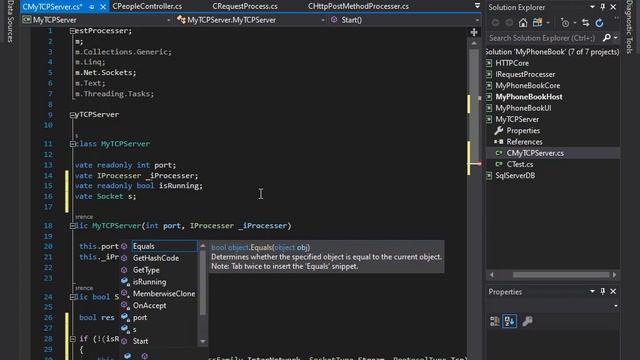Click the method icon beside Start suggestion

(124, 341)
